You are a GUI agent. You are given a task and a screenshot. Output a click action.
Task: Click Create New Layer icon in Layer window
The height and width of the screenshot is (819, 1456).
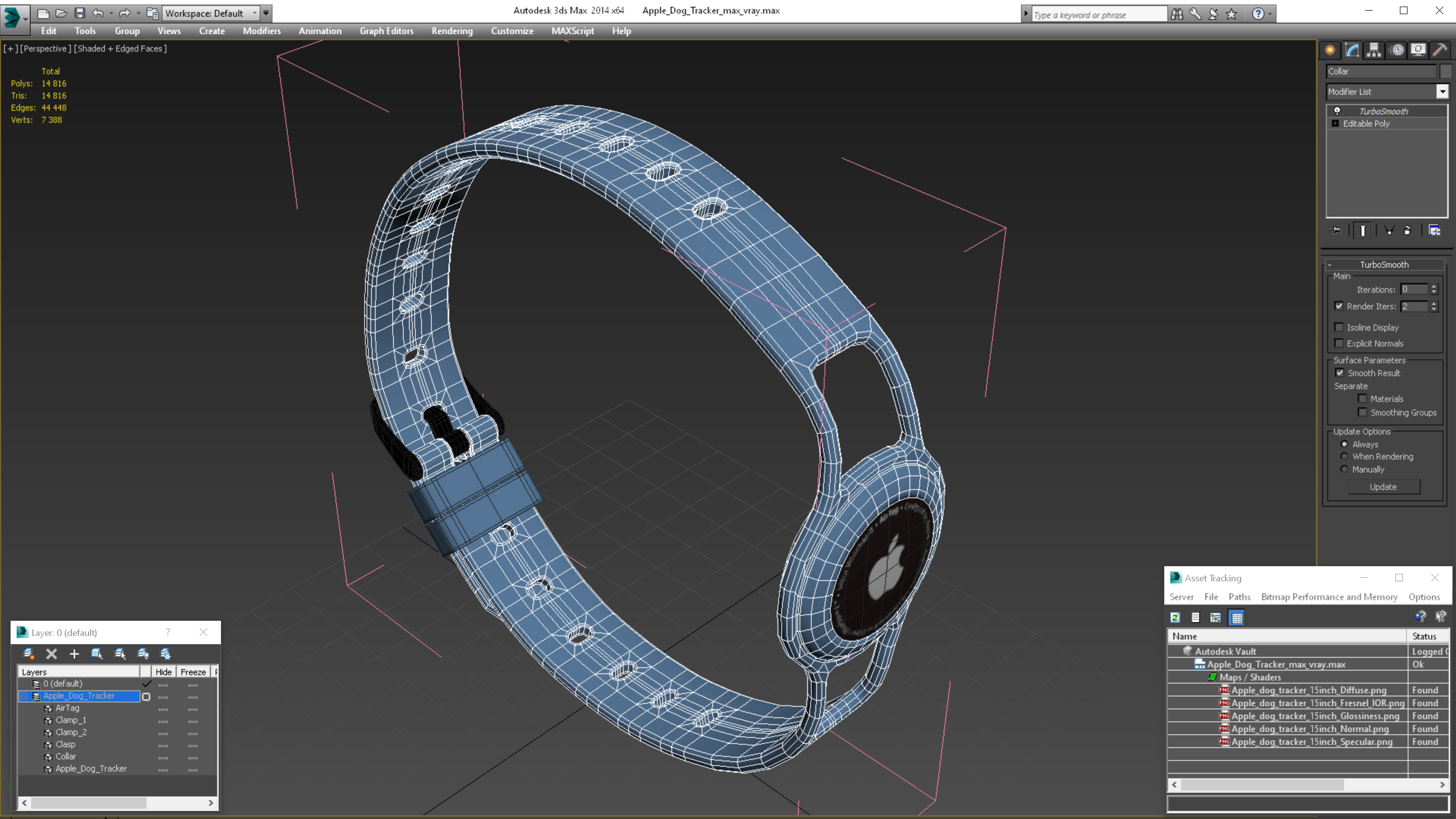pos(28,654)
